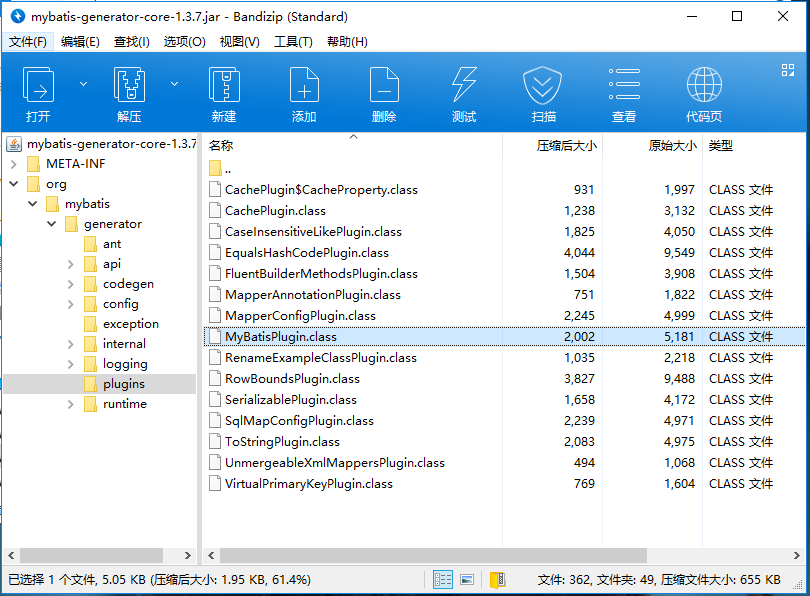
Task: Open the 编辑(E) menu
Action: click(80, 41)
